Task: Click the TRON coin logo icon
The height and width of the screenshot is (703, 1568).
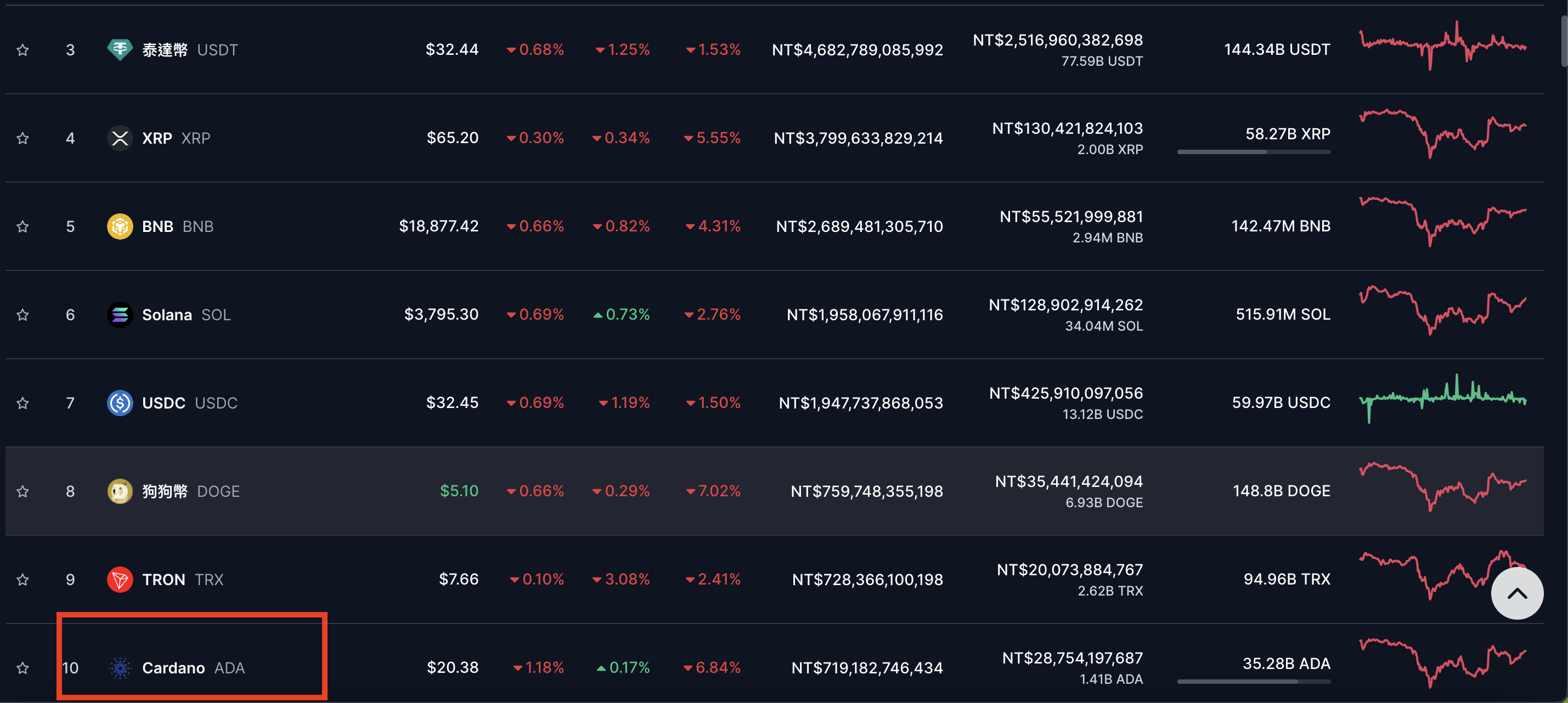Action: (120, 579)
